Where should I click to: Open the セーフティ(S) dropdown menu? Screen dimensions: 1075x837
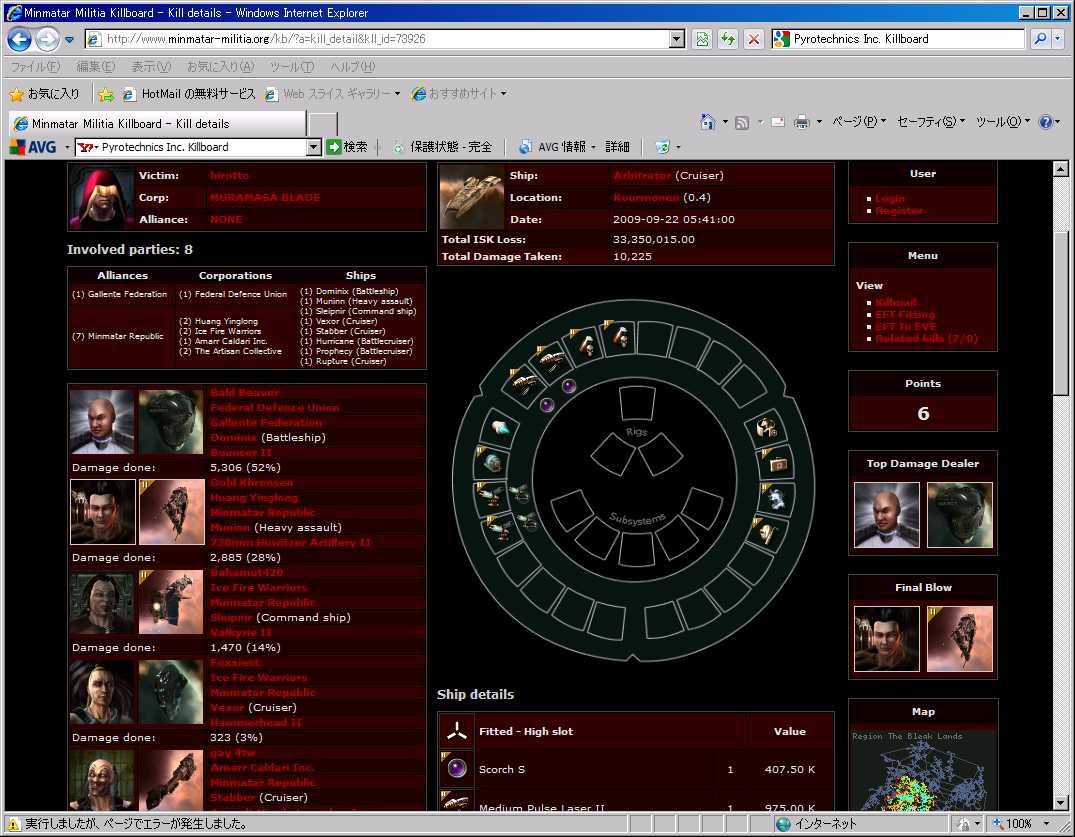(x=930, y=121)
